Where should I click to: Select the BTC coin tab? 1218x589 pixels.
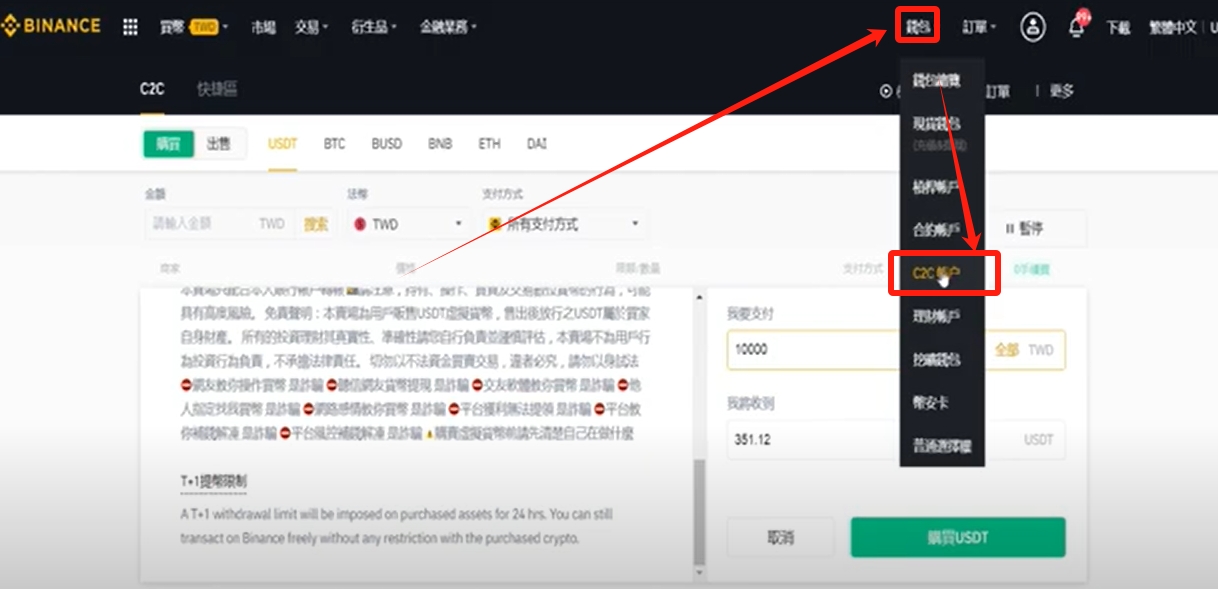pyautogui.click(x=334, y=144)
